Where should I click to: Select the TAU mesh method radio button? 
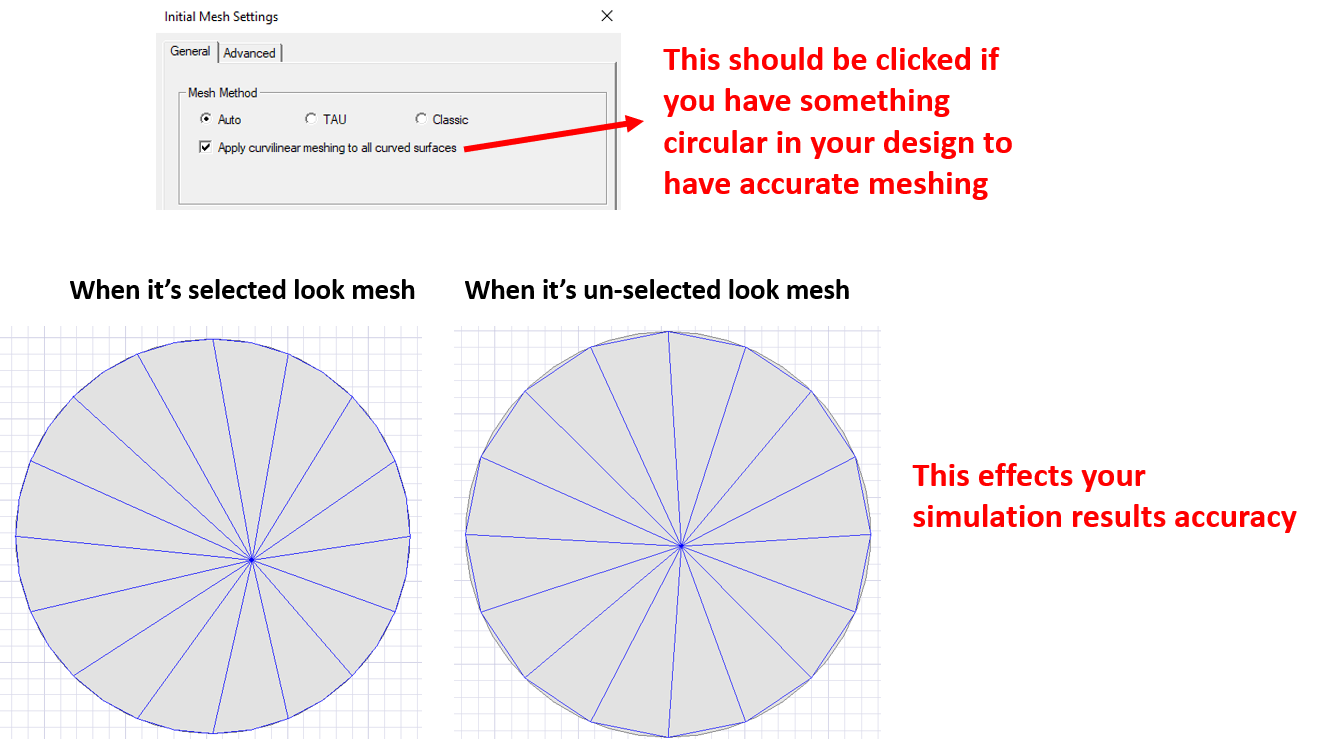click(x=311, y=119)
